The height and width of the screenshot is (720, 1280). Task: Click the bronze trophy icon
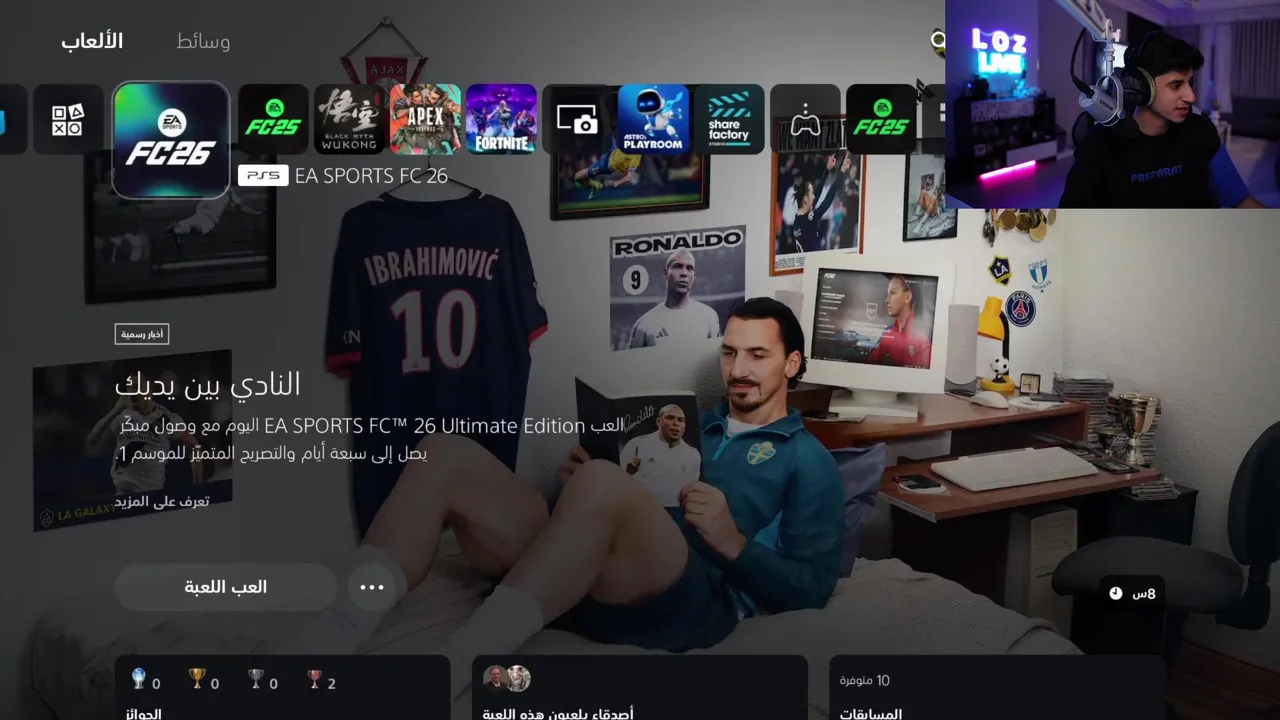pos(315,680)
